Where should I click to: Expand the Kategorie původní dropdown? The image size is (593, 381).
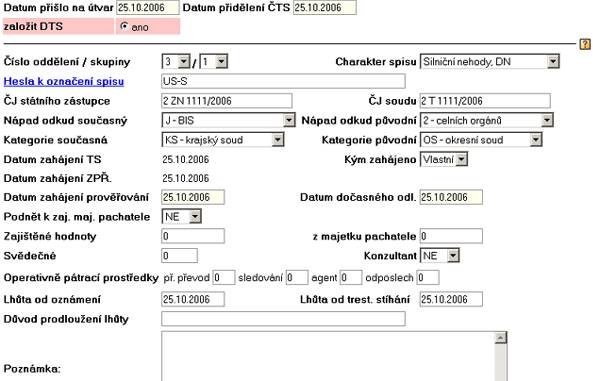point(481,140)
